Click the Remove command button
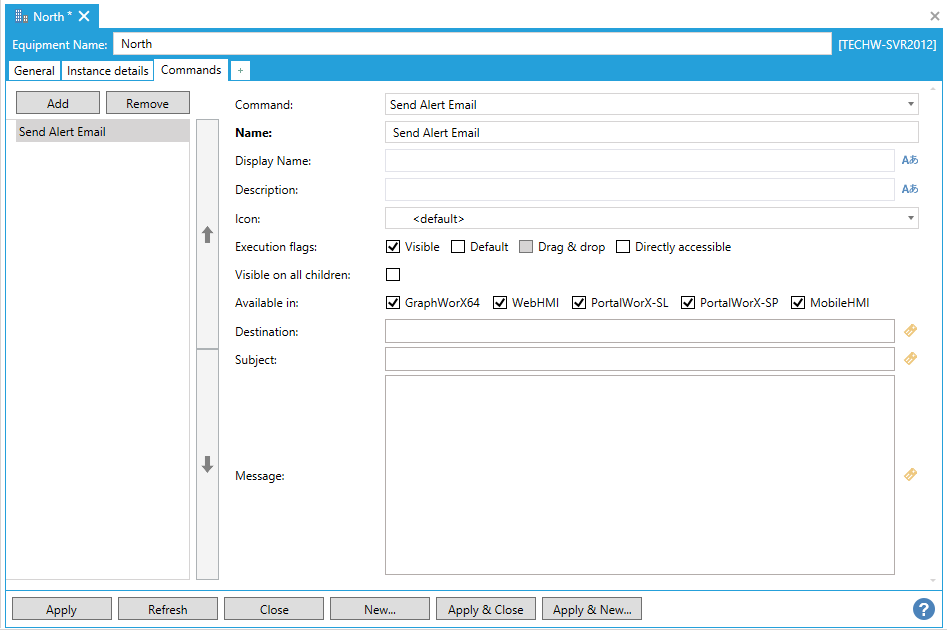947x634 pixels. pos(147,103)
